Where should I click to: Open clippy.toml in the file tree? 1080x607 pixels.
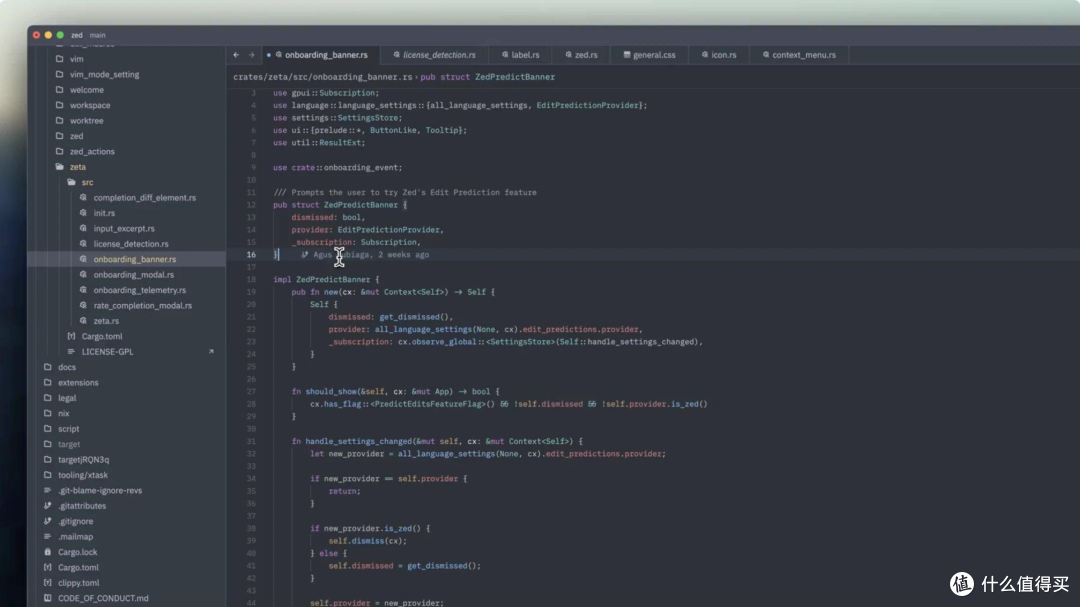click(x=79, y=583)
